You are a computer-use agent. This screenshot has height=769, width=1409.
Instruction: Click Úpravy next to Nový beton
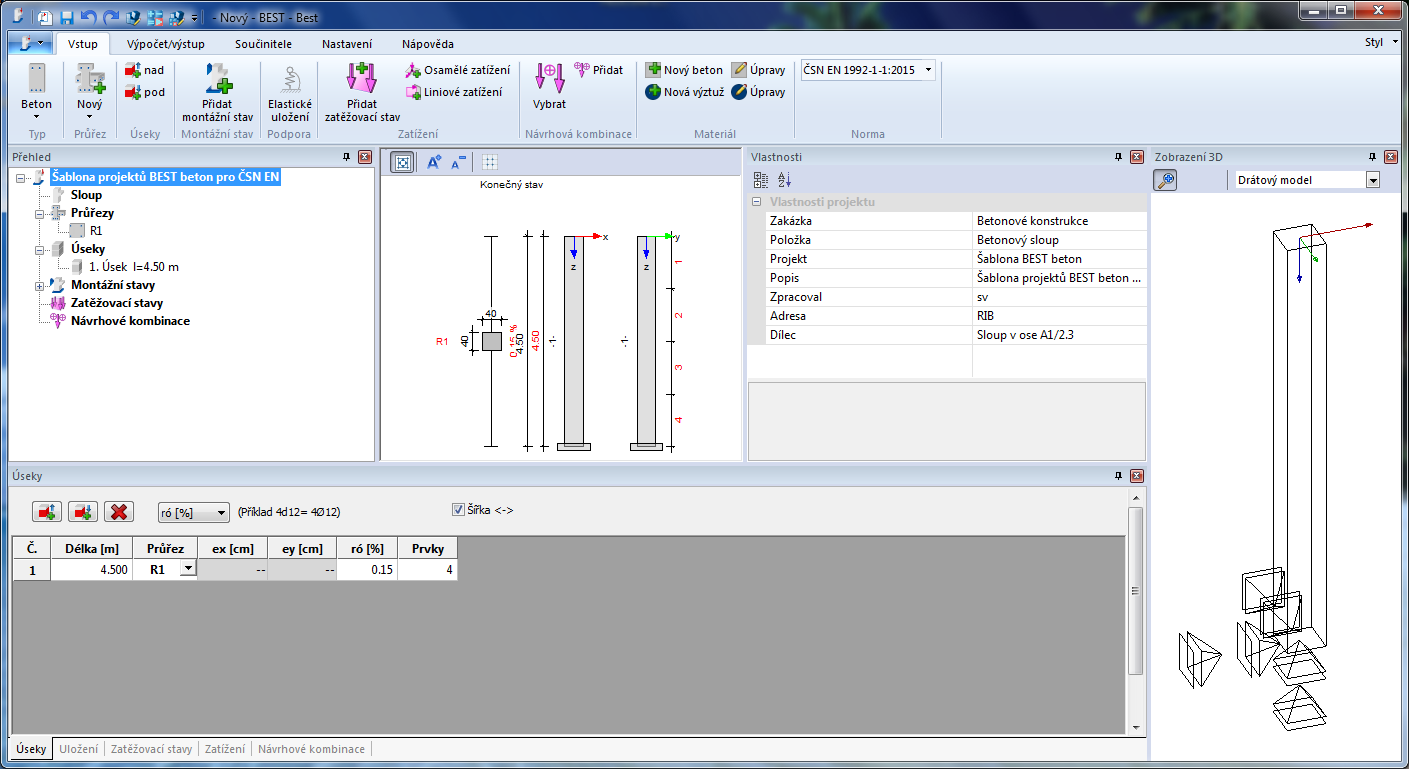pyautogui.click(x=758, y=70)
